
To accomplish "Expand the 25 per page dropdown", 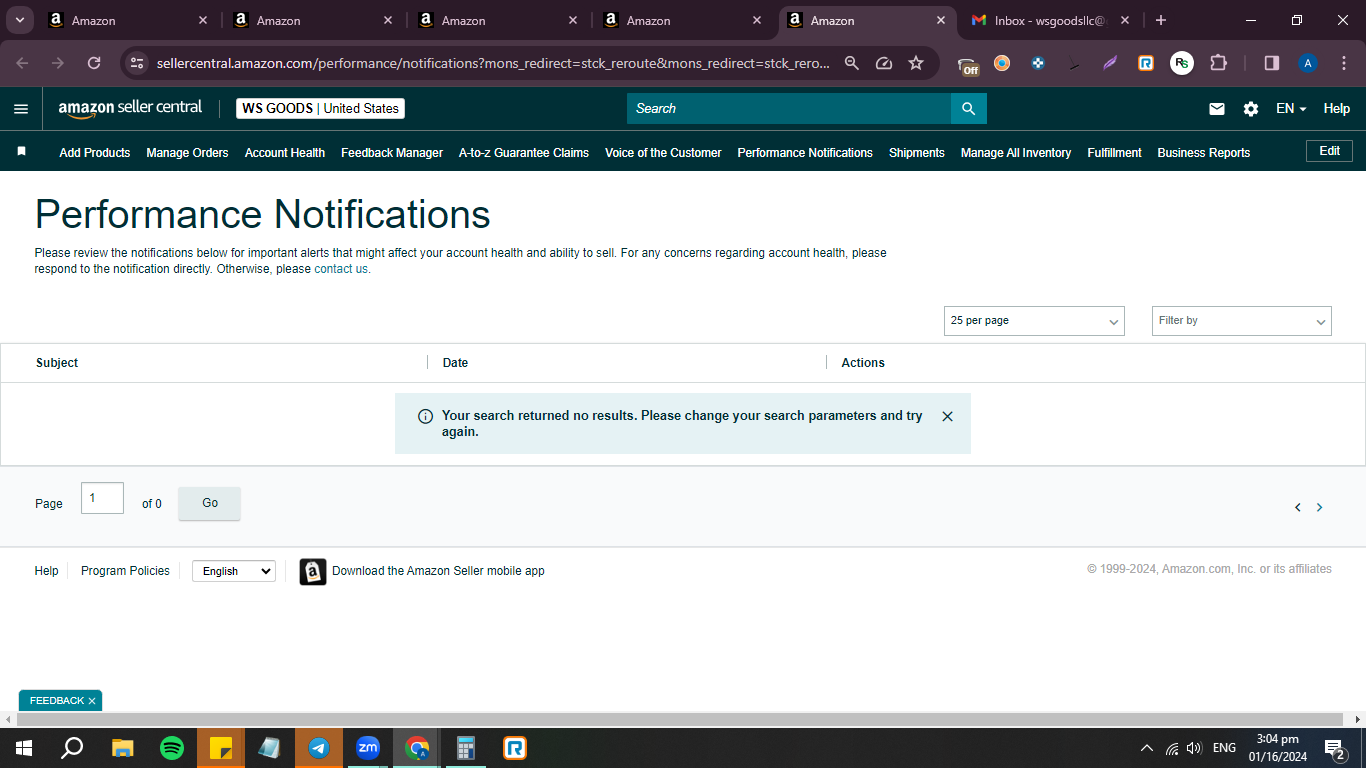I will click(1034, 321).
